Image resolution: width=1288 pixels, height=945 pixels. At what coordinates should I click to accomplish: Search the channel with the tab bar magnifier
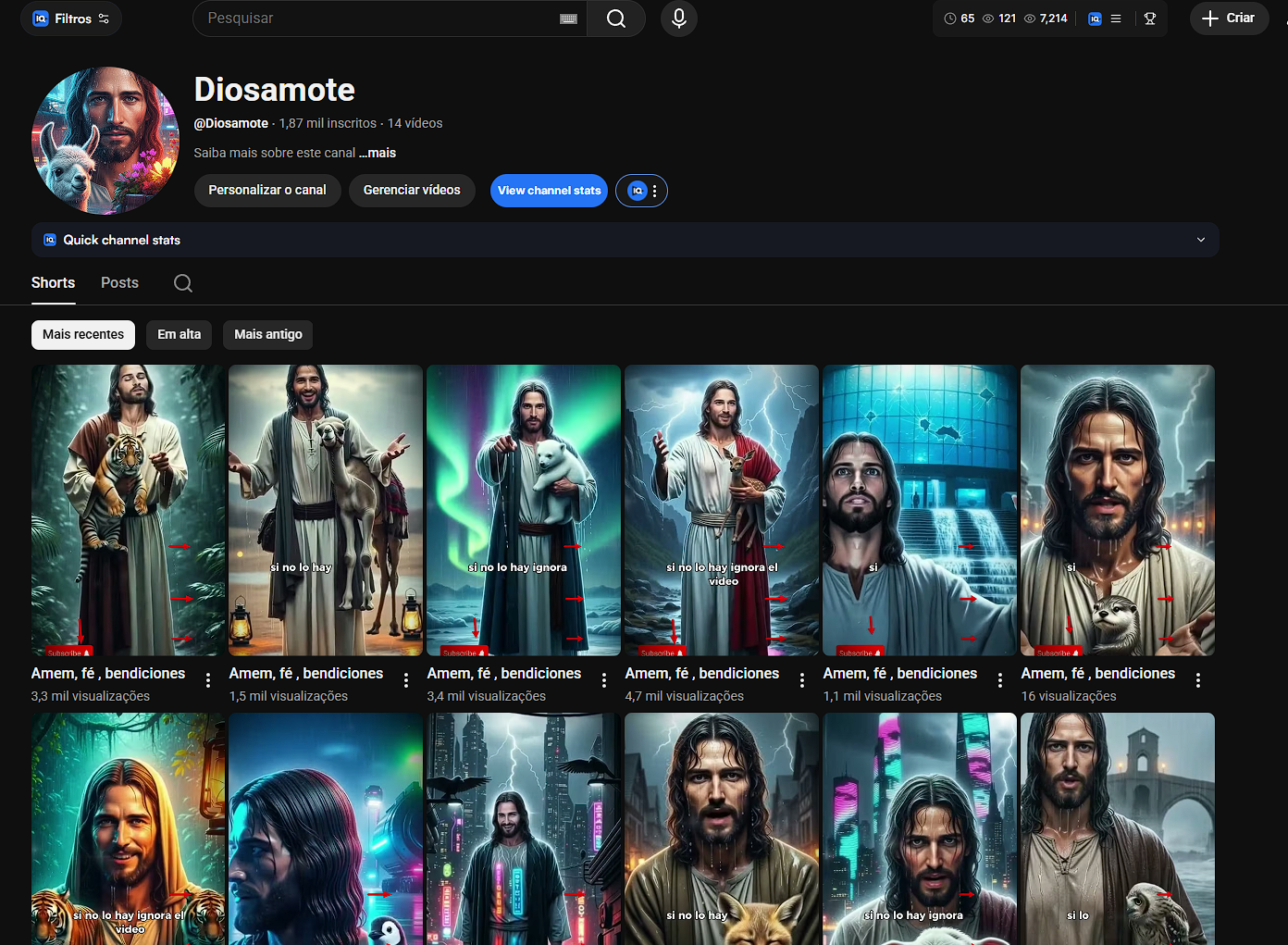tap(183, 283)
